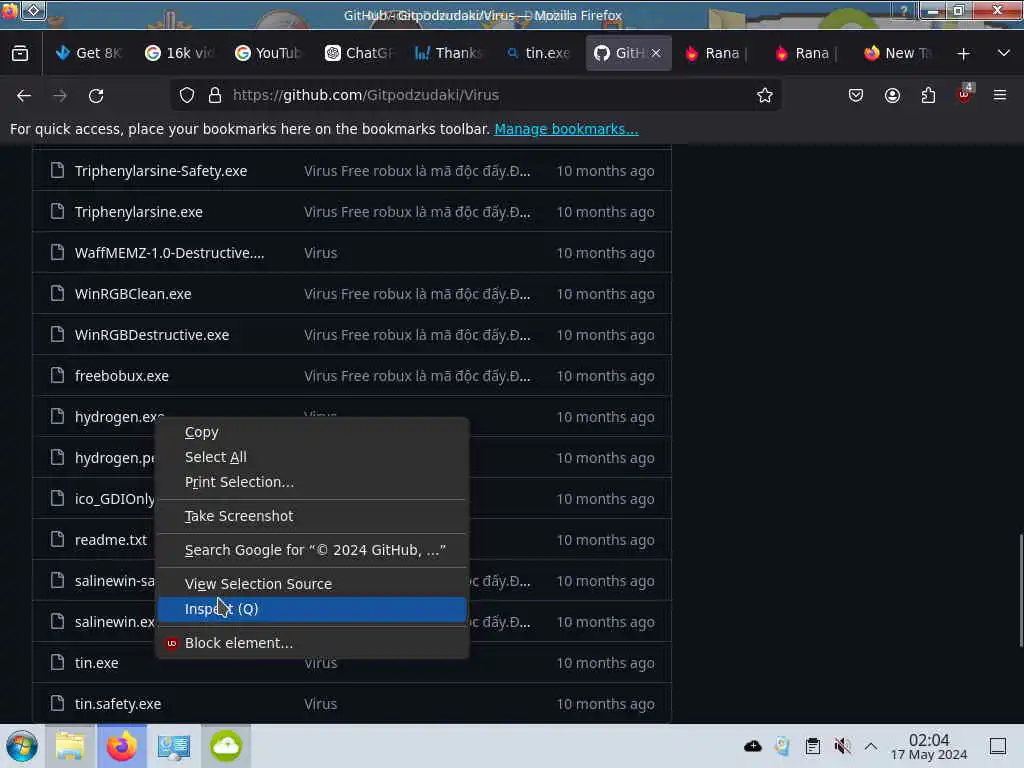Open the clock showing 02:04
The width and height of the screenshot is (1024, 768).
[x=929, y=746]
